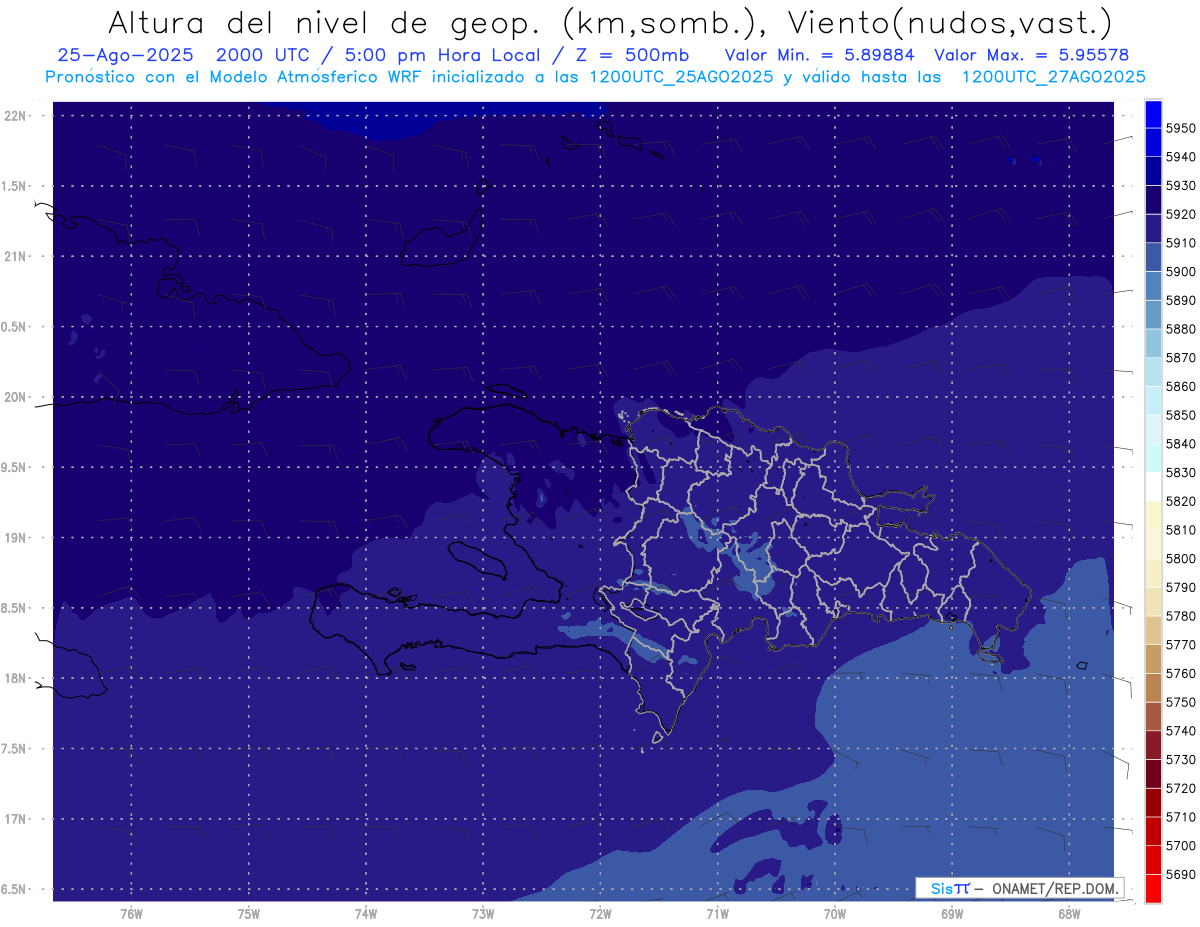Screen dimensions: 1200x927
Task: Click the legend value '5950'
Action: coord(1181,128)
